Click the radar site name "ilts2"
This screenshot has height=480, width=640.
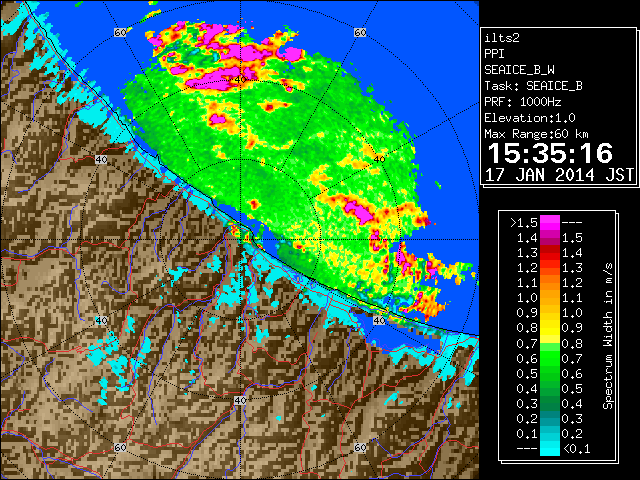coord(502,38)
